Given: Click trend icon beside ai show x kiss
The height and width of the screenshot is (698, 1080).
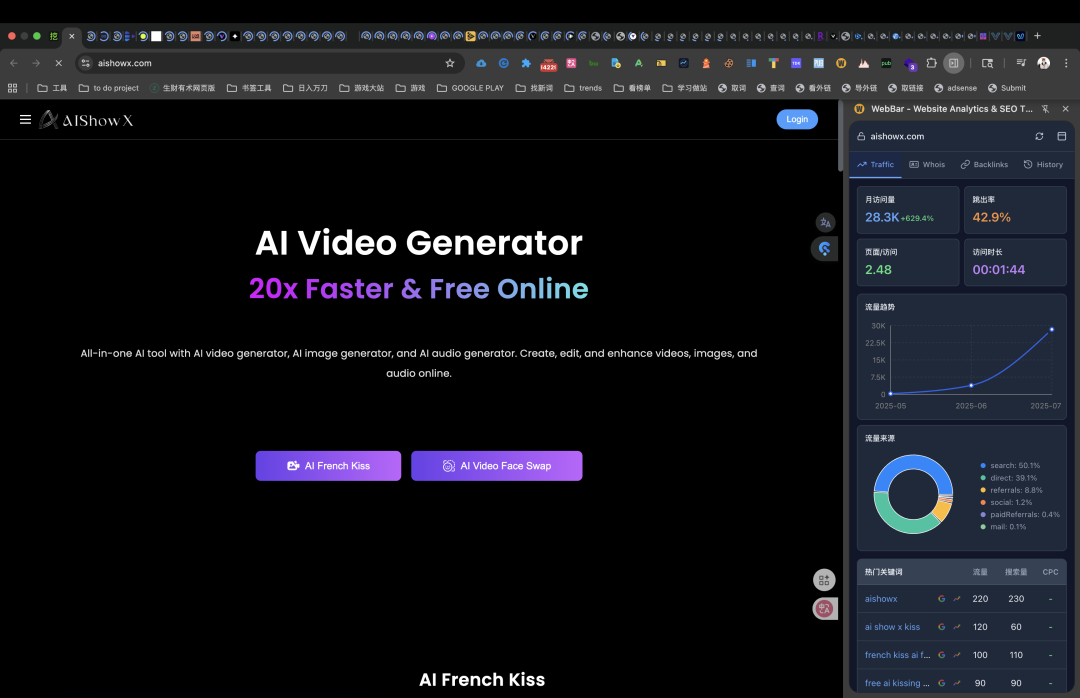Looking at the screenshot, I should click(x=957, y=627).
